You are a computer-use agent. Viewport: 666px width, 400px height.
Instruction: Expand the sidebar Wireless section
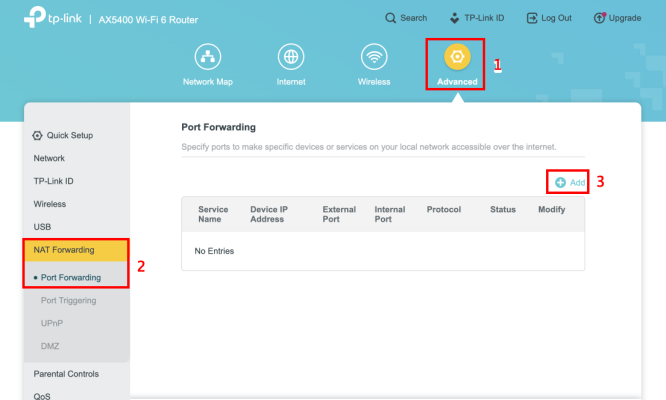50,204
